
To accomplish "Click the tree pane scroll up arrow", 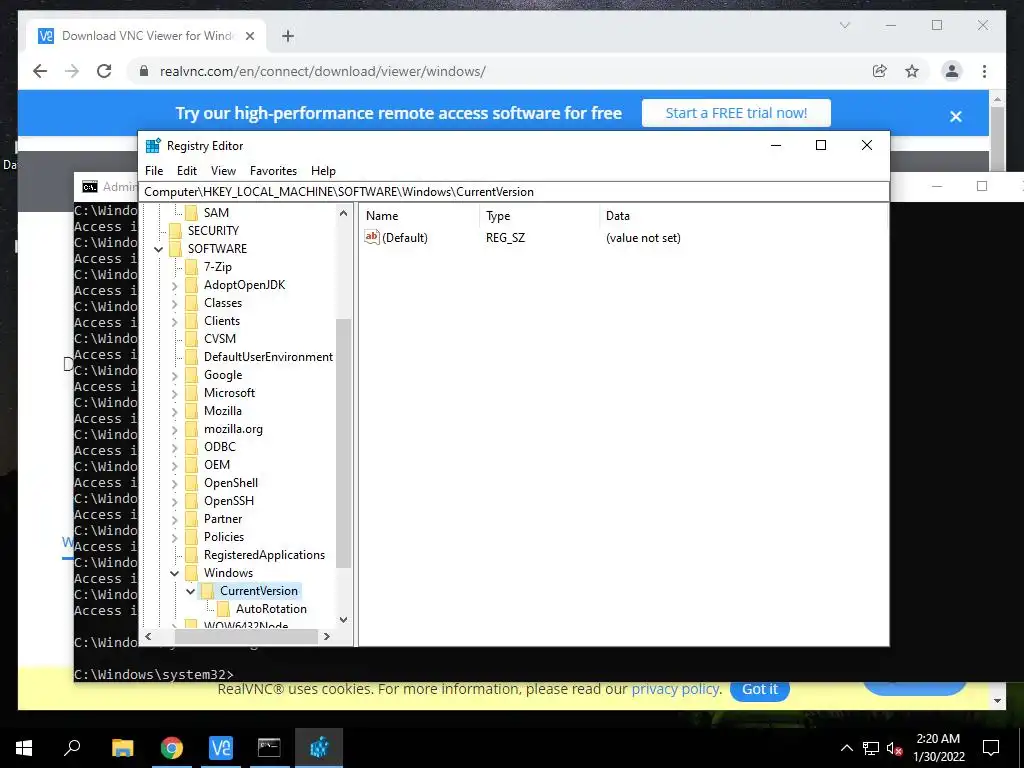I will 344,213.
